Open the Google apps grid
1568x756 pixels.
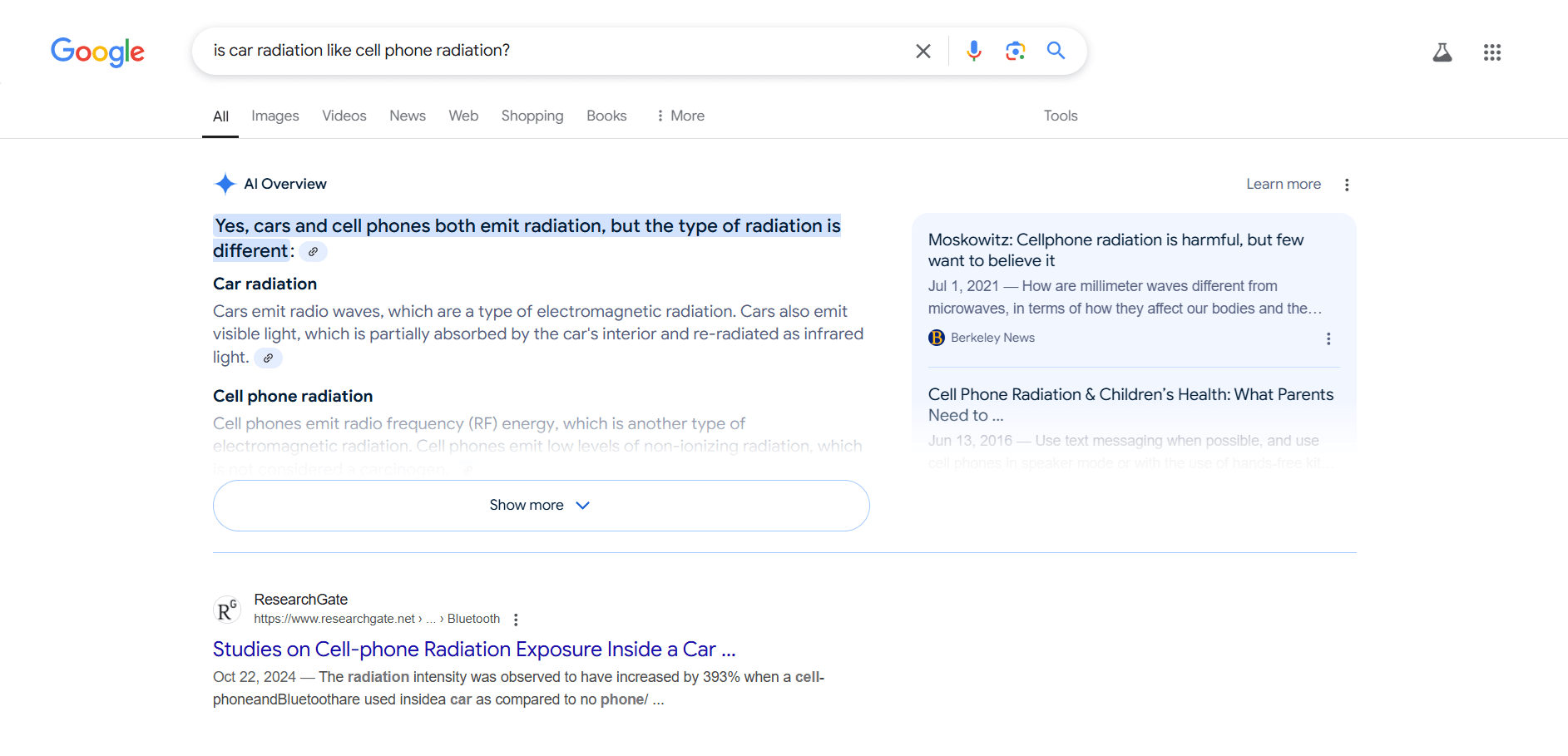(1491, 52)
